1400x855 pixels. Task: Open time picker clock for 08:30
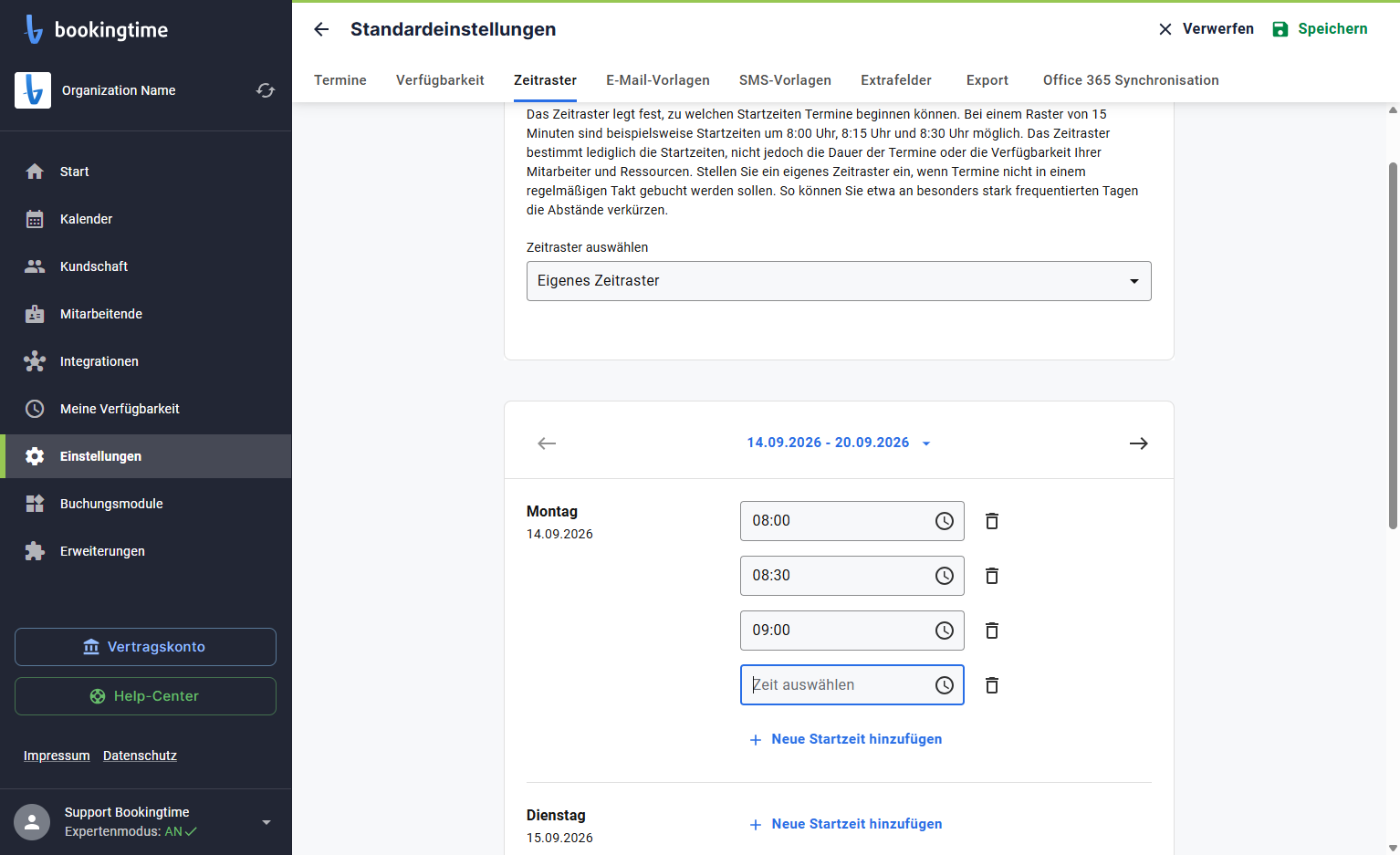pyautogui.click(x=945, y=576)
